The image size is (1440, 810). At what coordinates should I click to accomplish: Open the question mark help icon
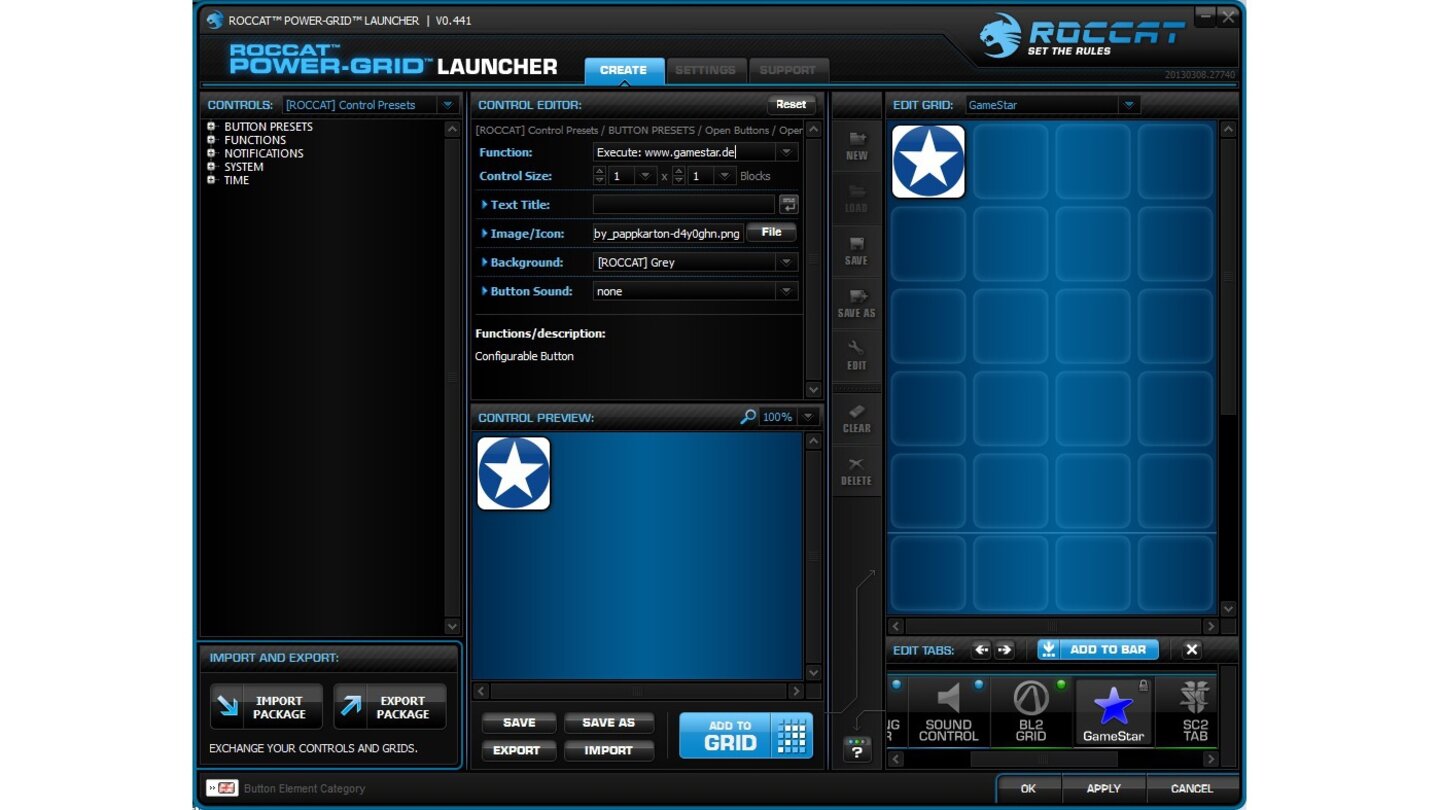[857, 749]
